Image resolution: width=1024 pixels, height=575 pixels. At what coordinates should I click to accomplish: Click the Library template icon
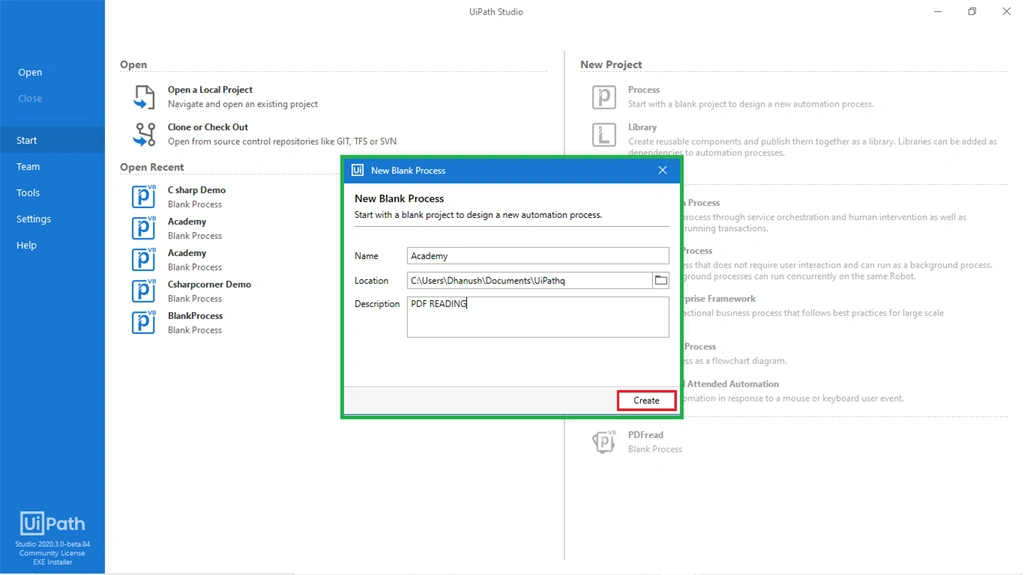[603, 135]
